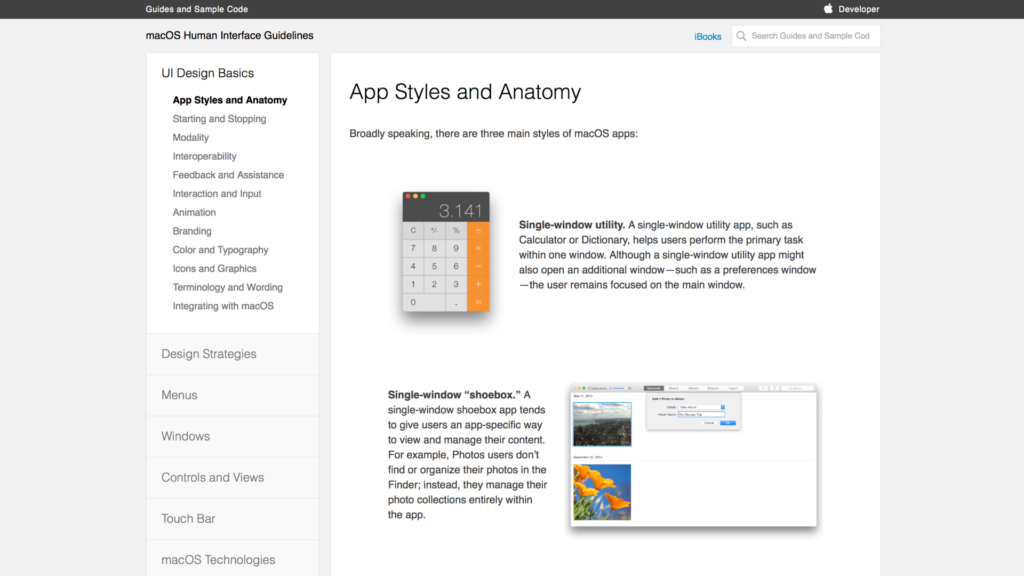The width and height of the screenshot is (1024, 576).
Task: Open Integrating with macOS page
Action: [x=223, y=306]
